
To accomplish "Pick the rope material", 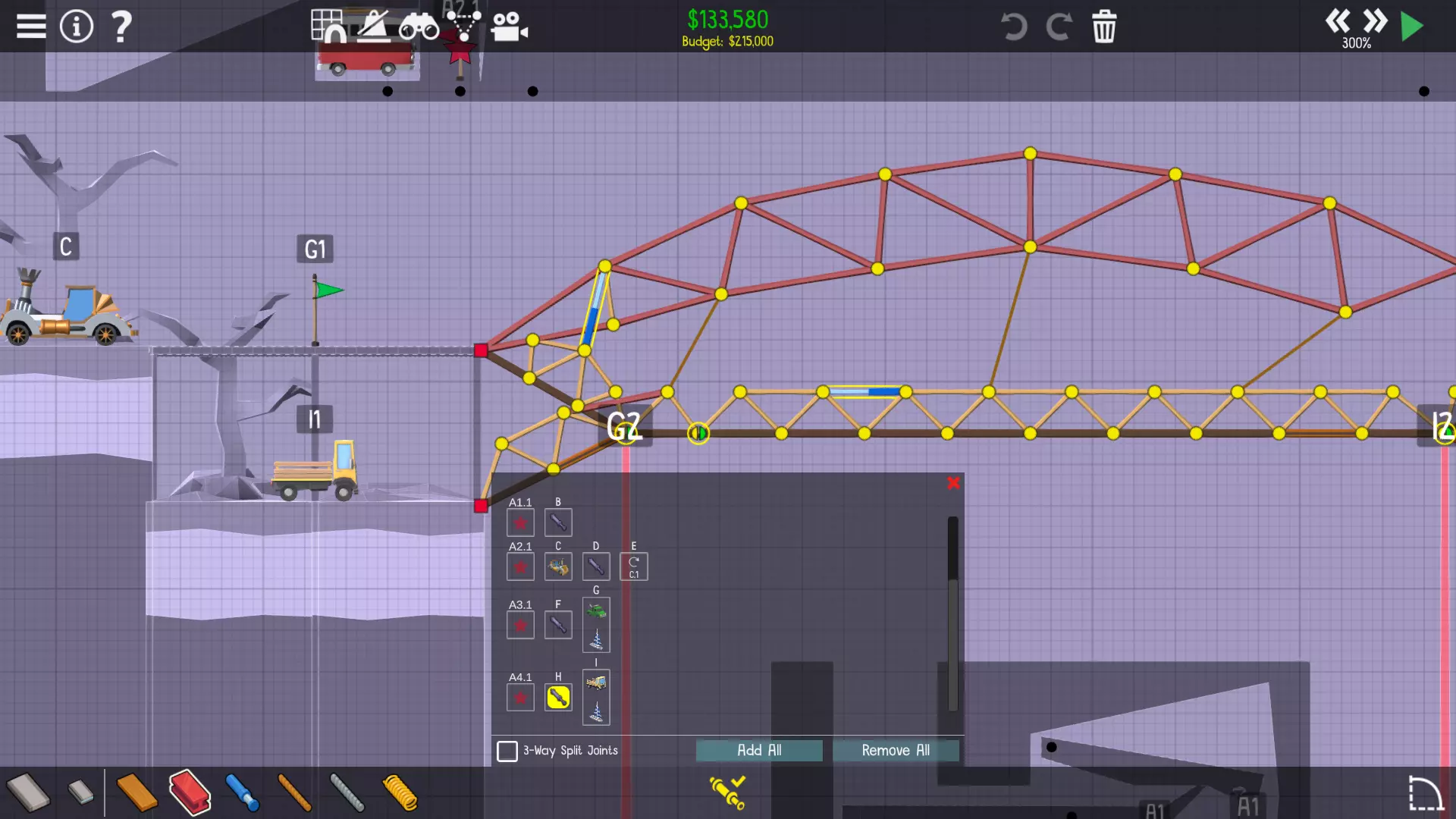I will click(x=294, y=792).
